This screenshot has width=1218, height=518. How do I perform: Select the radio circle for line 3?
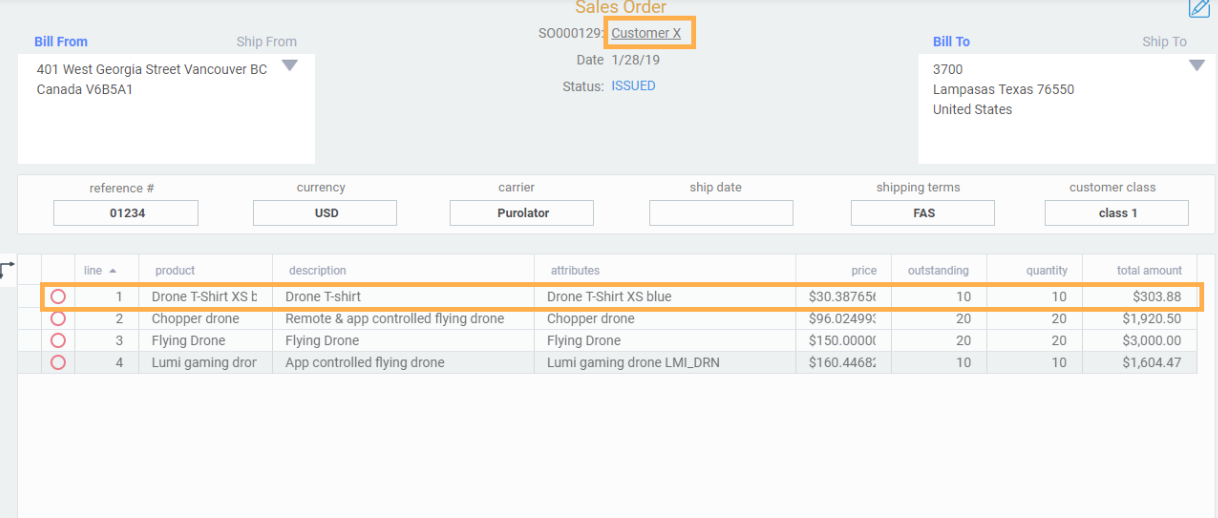pos(58,341)
